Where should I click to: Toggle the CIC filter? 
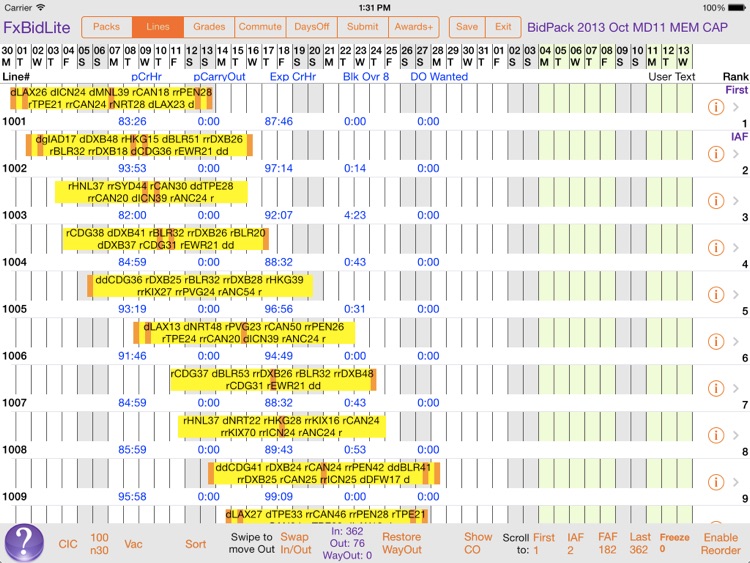(68, 544)
